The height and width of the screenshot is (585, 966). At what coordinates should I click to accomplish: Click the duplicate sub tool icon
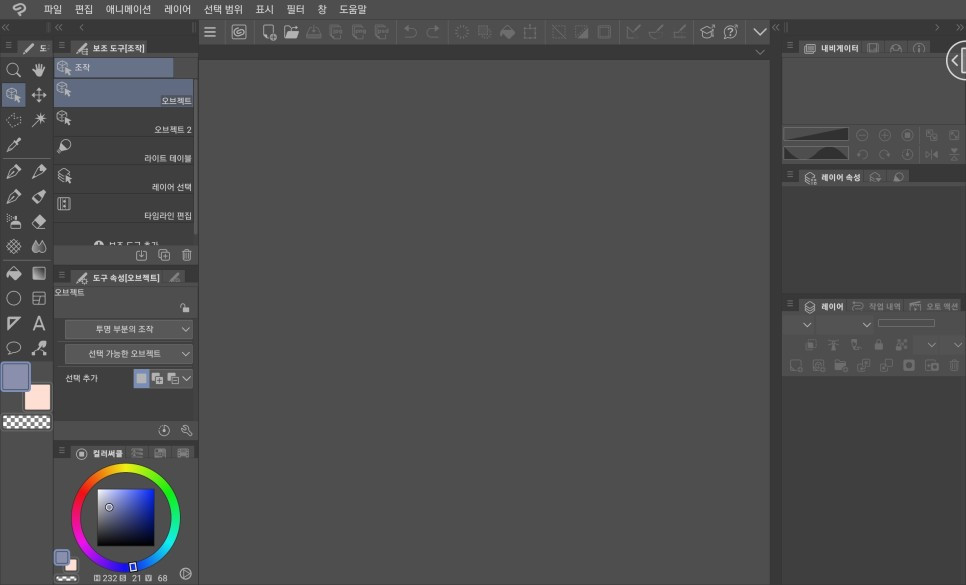pos(163,255)
